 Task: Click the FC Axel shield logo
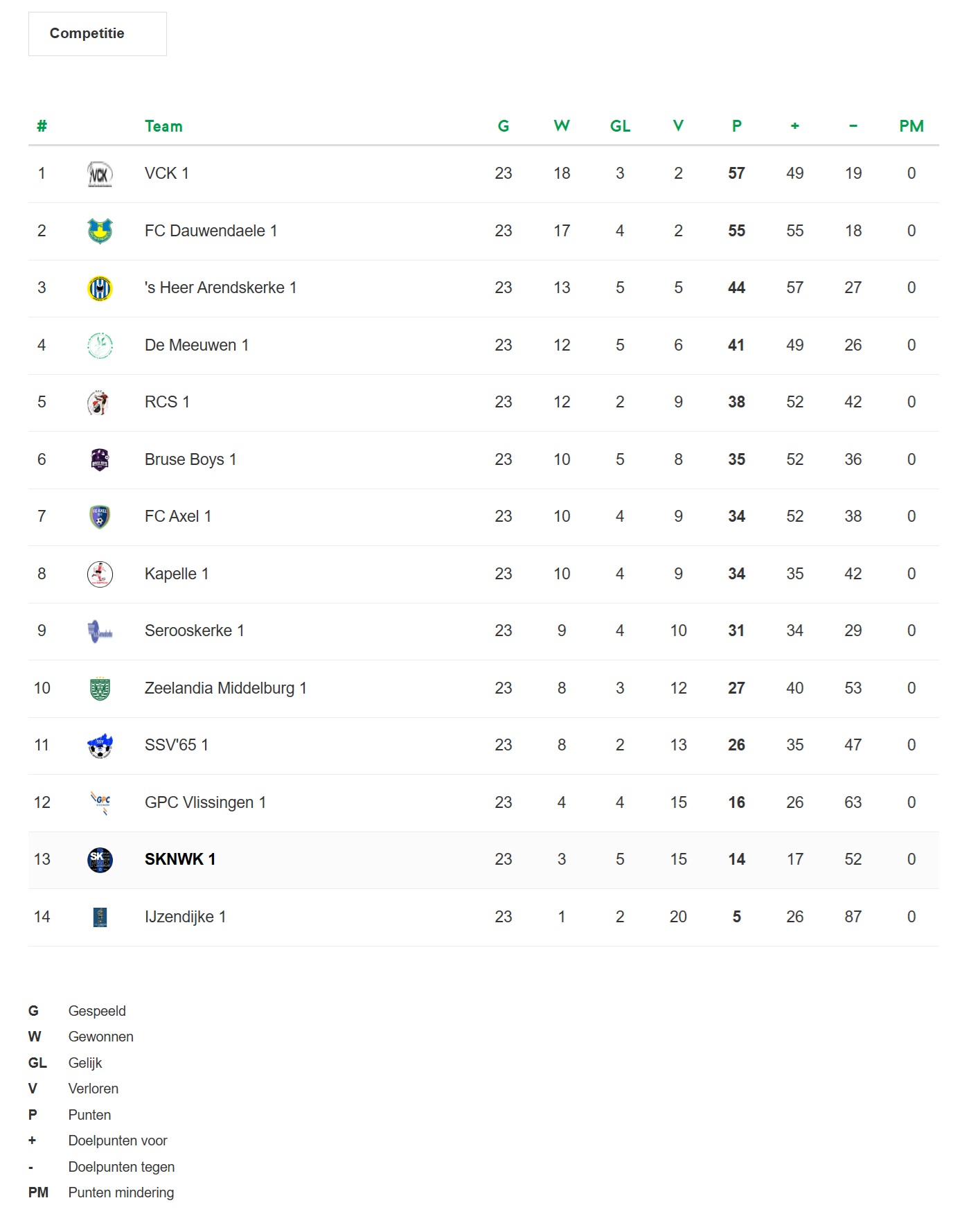100,517
